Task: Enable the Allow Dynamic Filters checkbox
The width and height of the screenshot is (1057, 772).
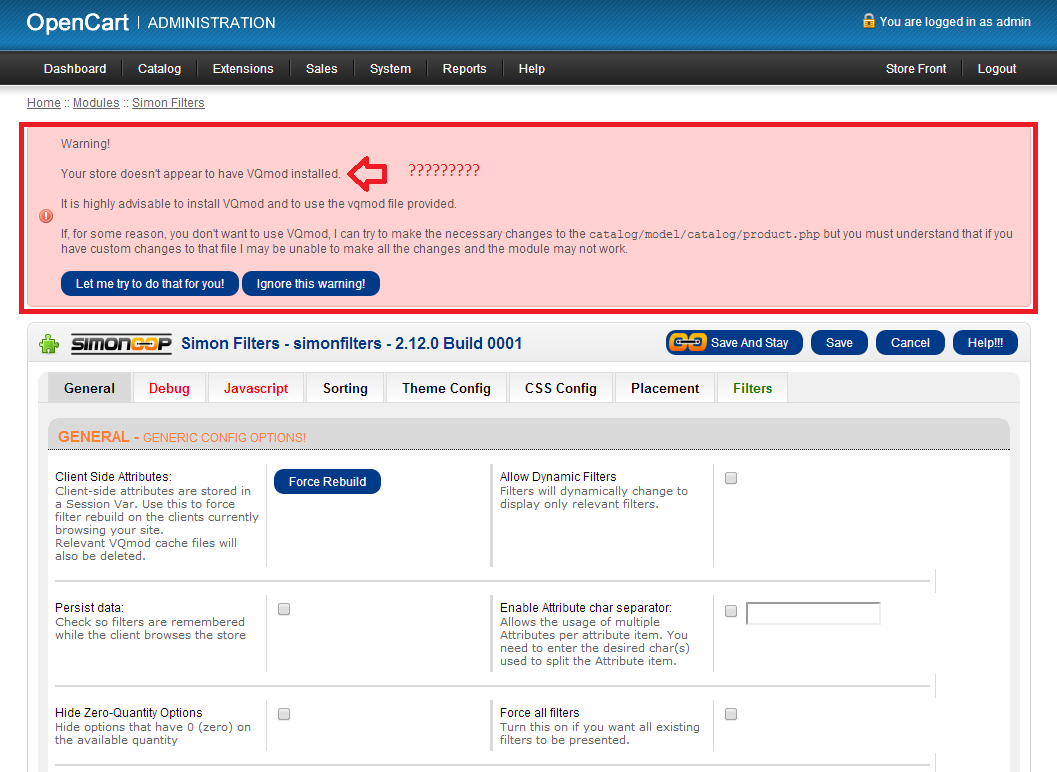Action: 731,479
